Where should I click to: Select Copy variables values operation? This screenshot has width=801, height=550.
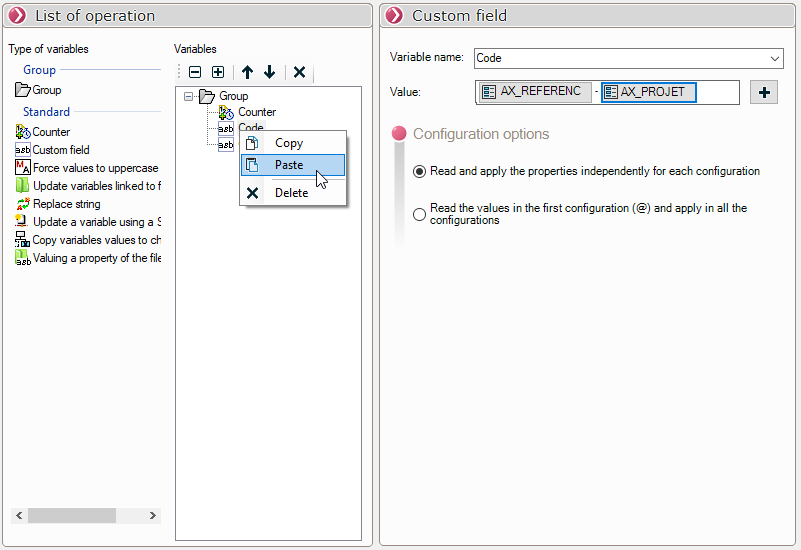click(95, 240)
